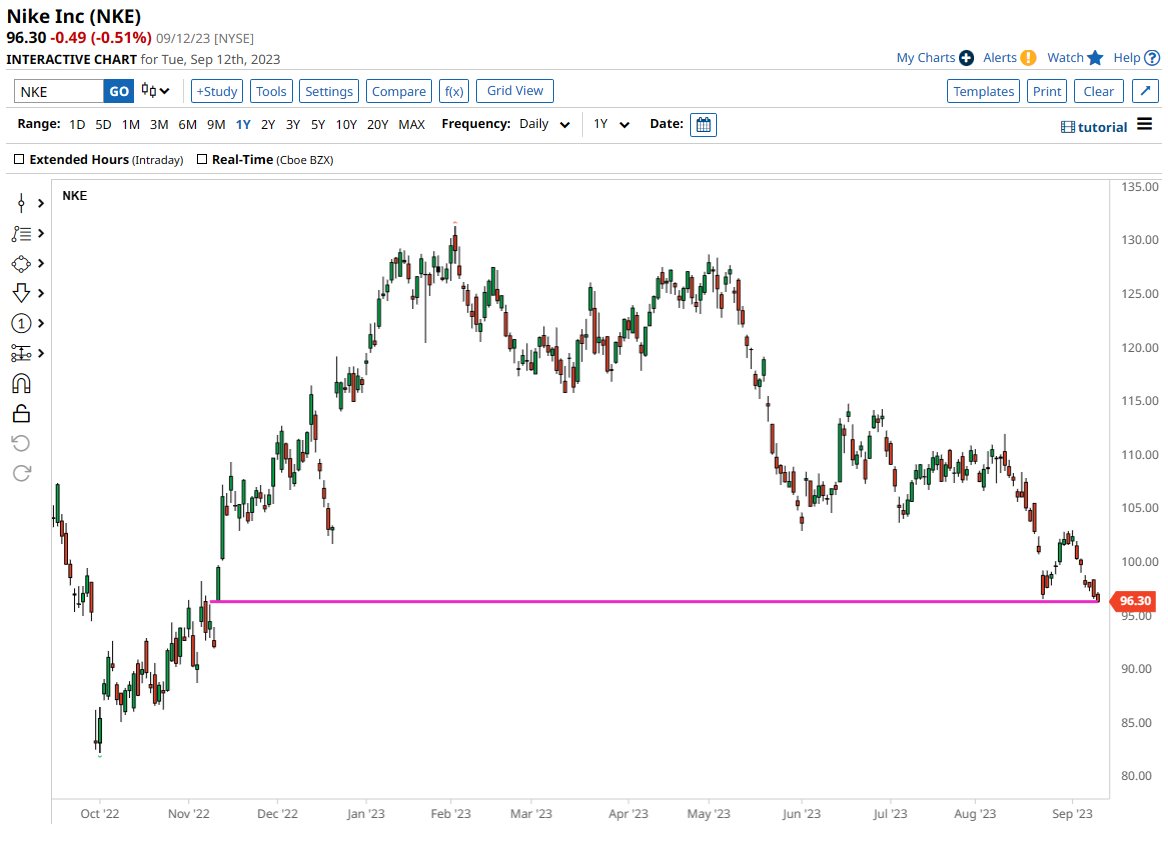Image resolution: width=1168 pixels, height=841 pixels.
Task: Open the chart type dropdown arrow
Action: tap(165, 91)
